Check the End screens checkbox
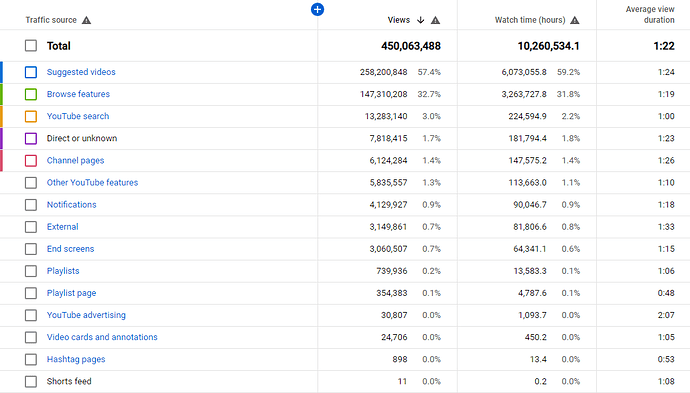690x393 pixels. [31, 249]
